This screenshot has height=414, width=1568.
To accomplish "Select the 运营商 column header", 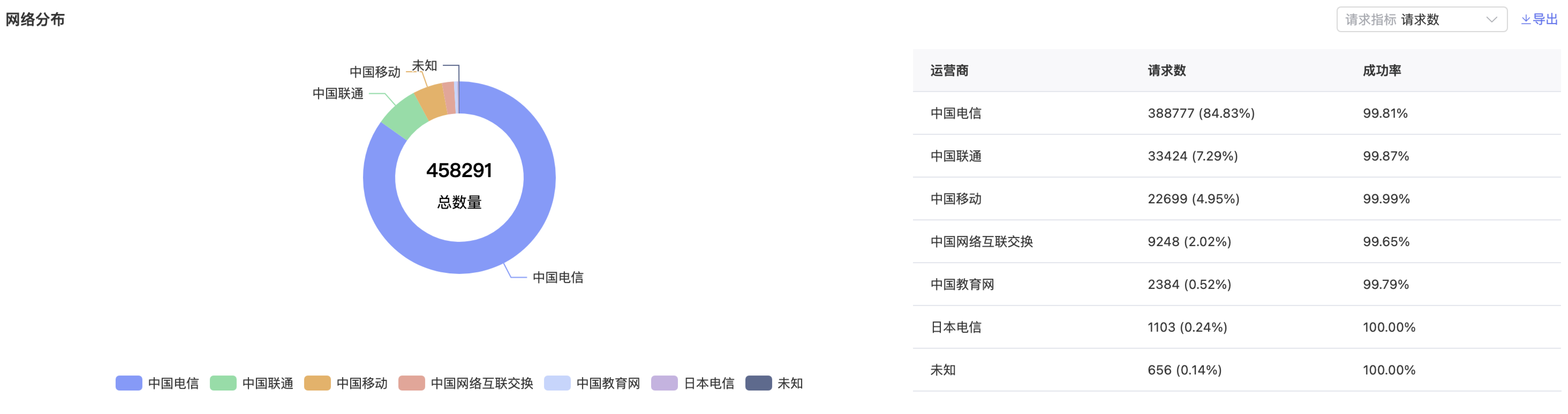I will click(x=949, y=71).
